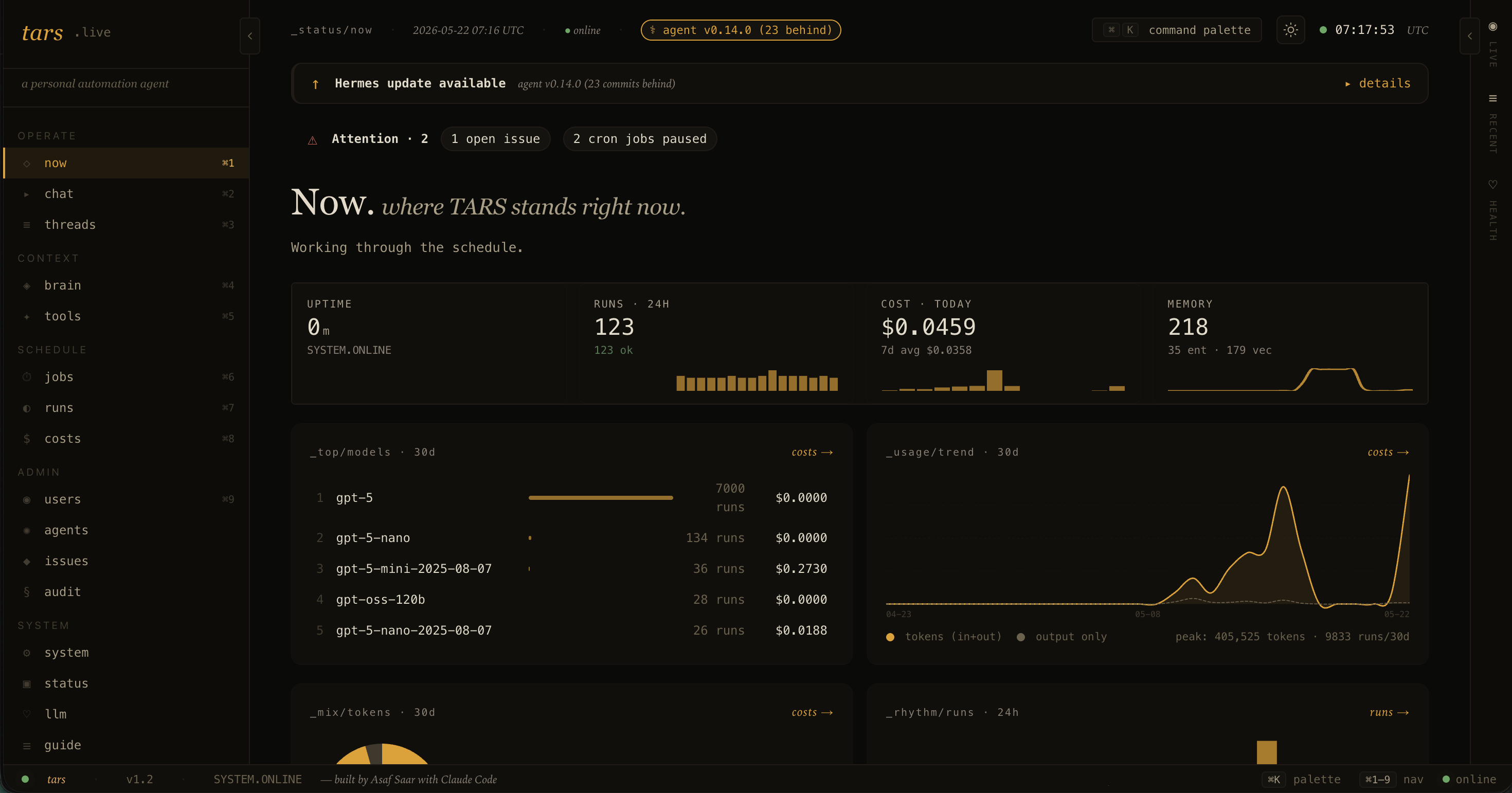Click the lines icon beside guide
1512x793 pixels.
click(x=26, y=746)
